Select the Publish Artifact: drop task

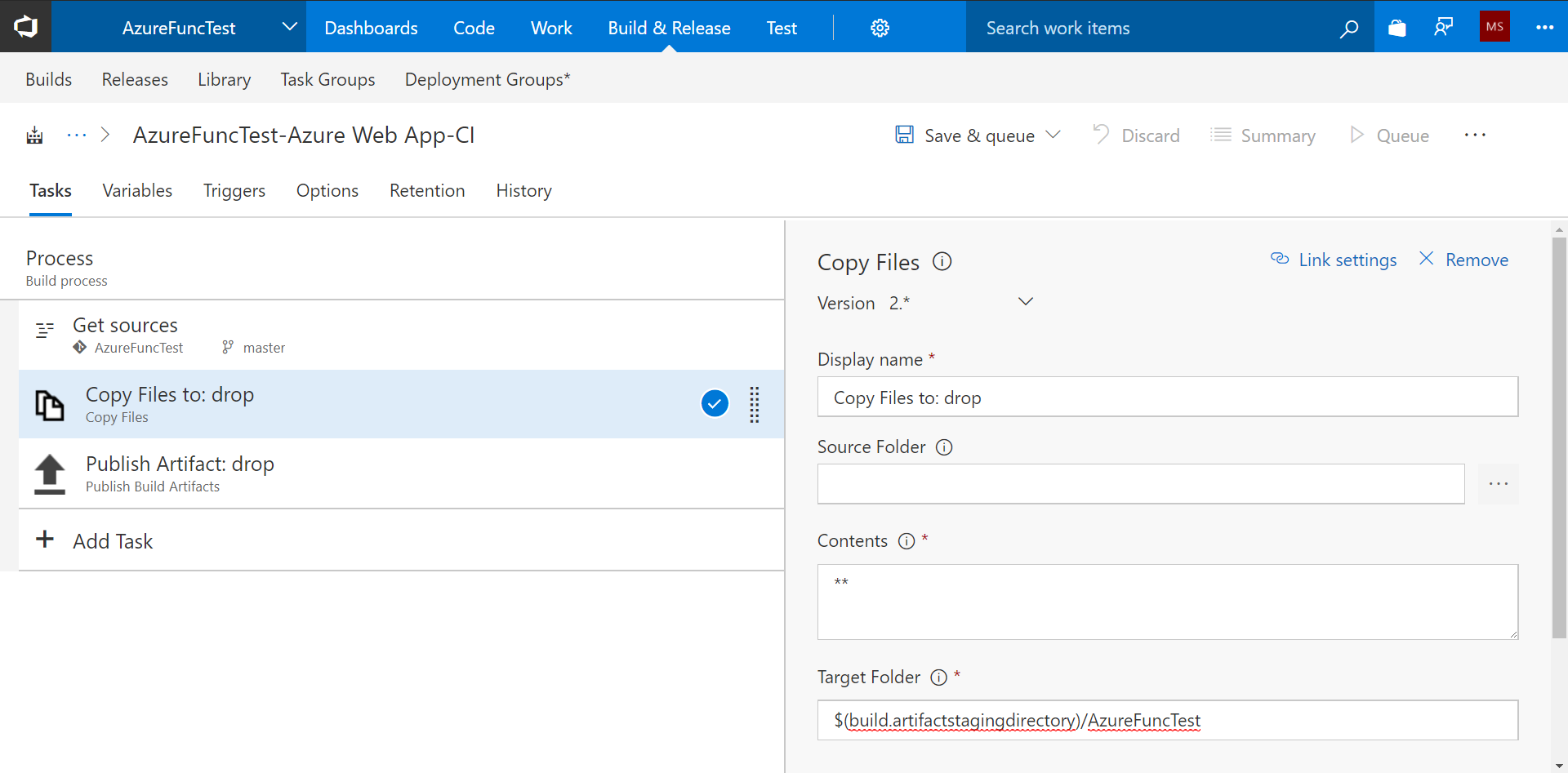[401, 473]
